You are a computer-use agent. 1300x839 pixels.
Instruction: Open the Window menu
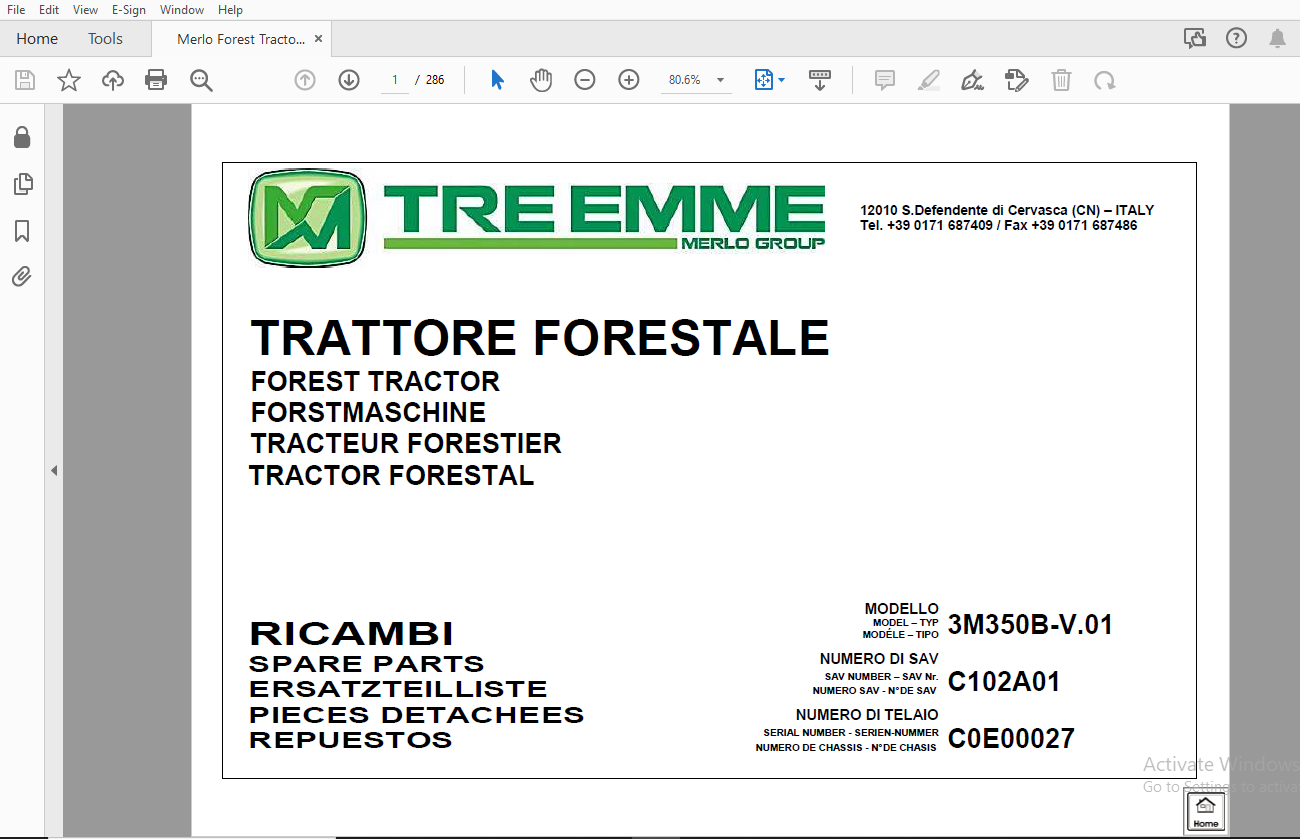[182, 9]
